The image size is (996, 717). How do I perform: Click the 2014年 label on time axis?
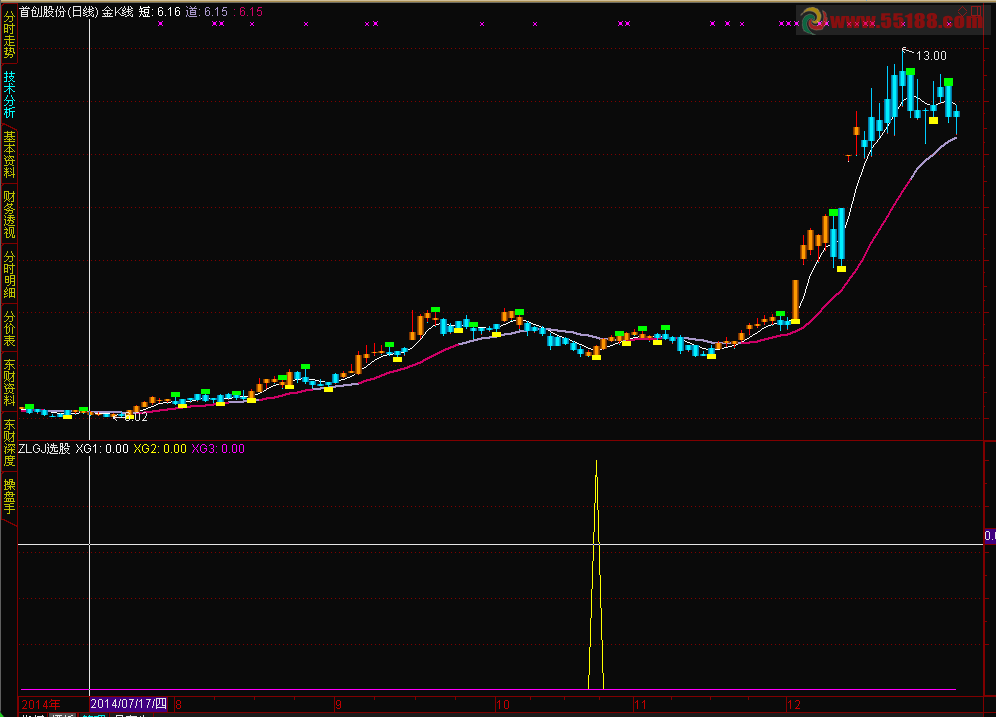pyautogui.click(x=41, y=704)
